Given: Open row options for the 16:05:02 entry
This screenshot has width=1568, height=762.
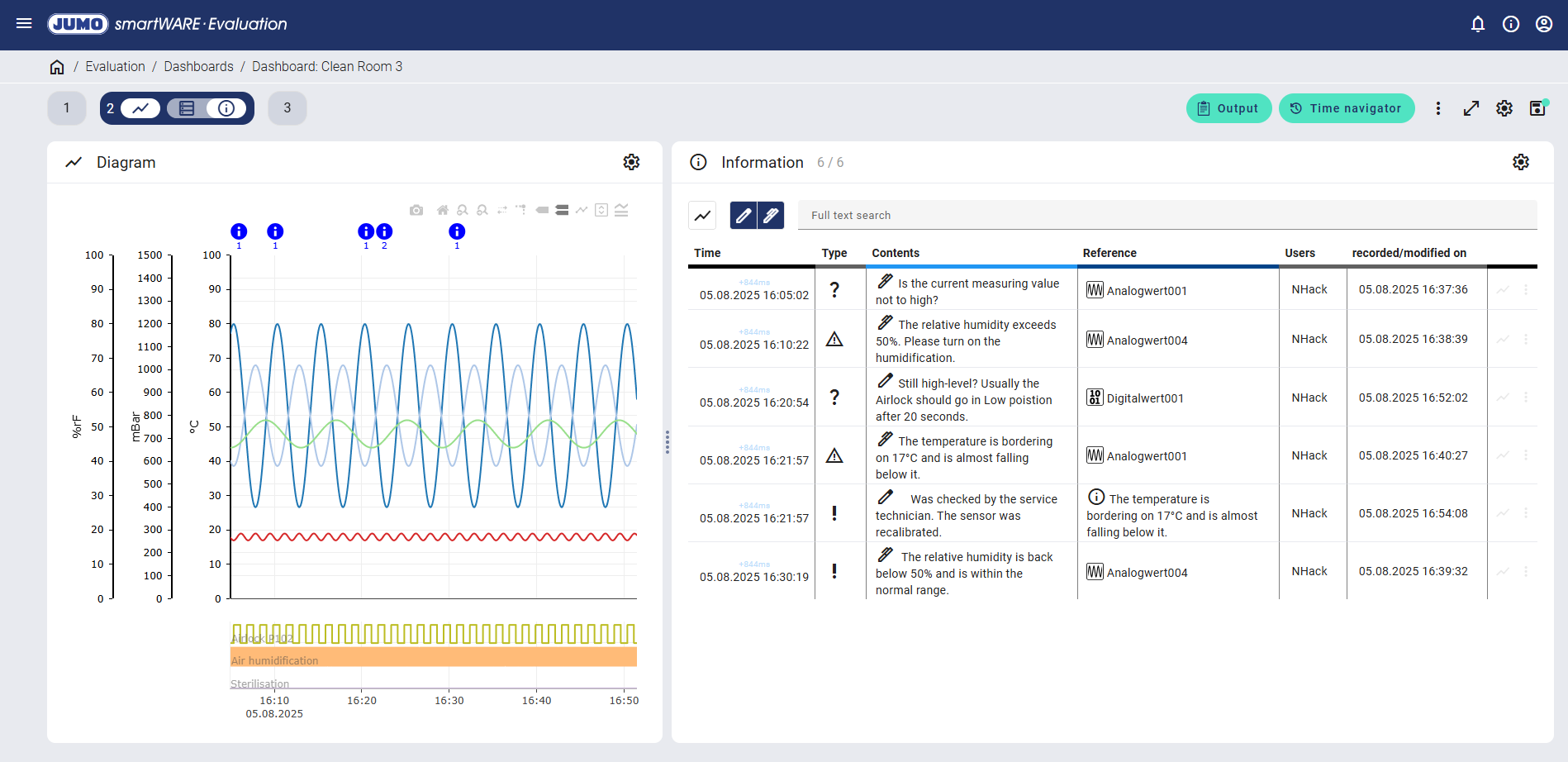Looking at the screenshot, I should 1526,290.
